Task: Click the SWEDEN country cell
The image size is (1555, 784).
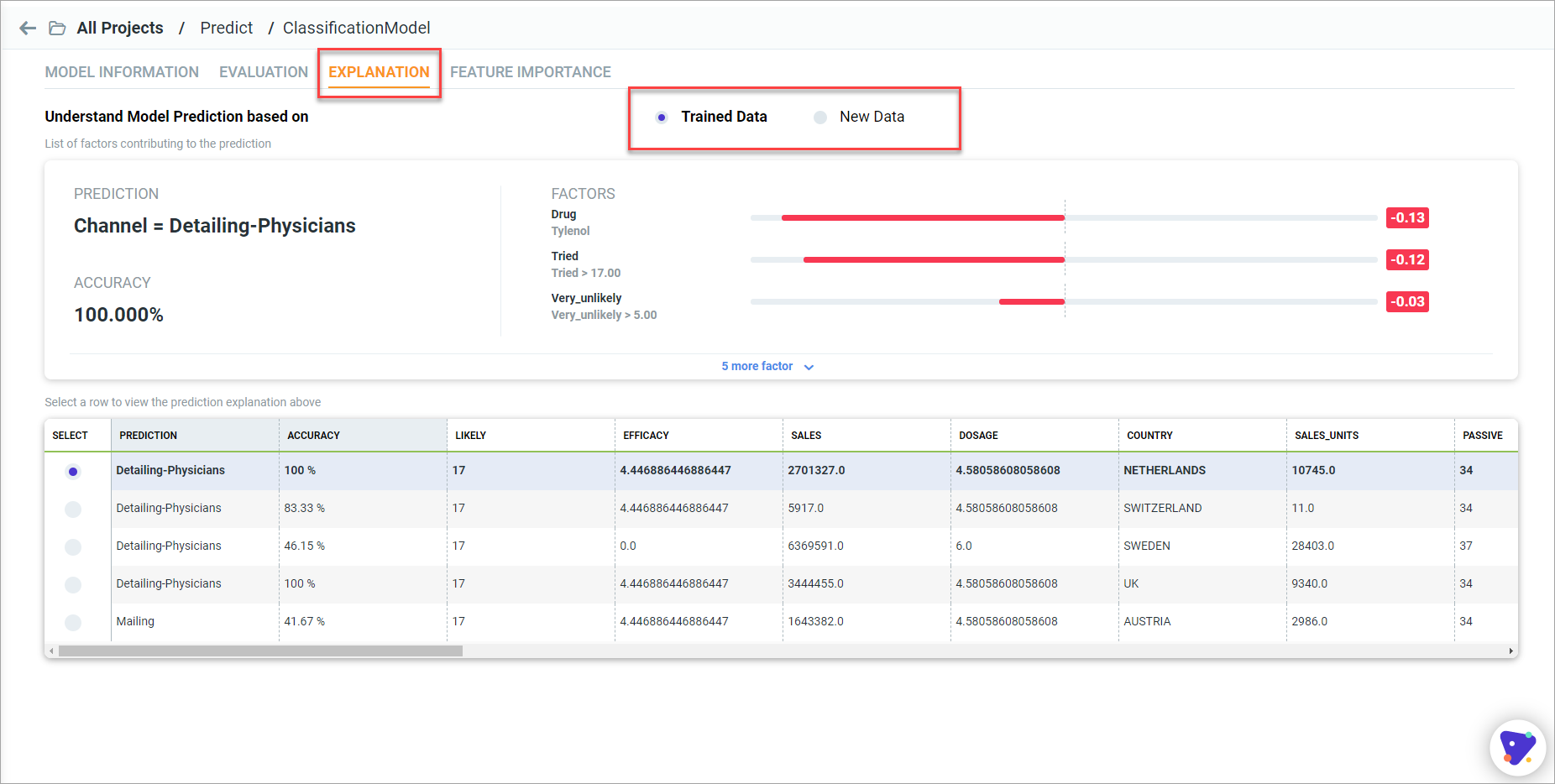Action: (x=1202, y=546)
